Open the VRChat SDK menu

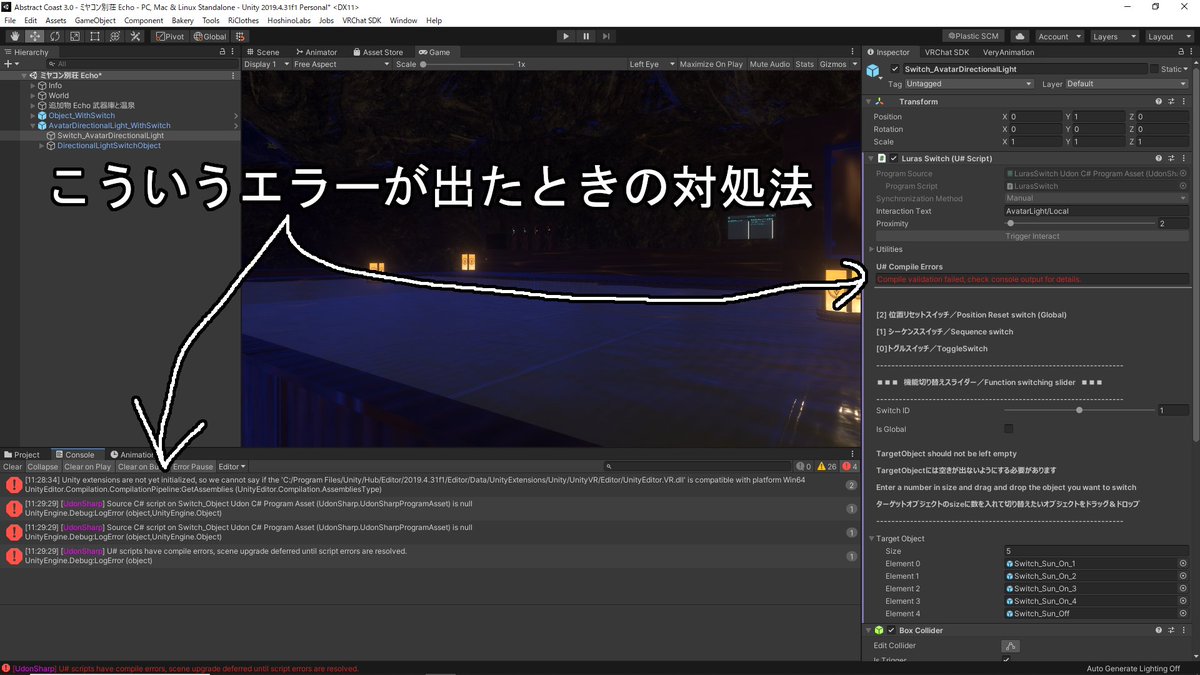coord(363,20)
